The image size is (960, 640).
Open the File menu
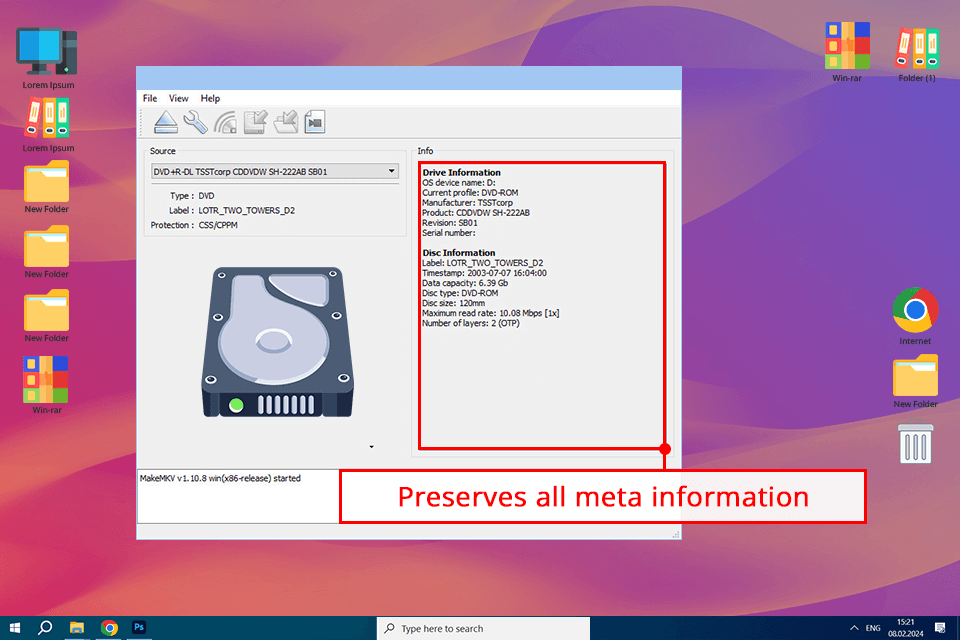point(149,98)
